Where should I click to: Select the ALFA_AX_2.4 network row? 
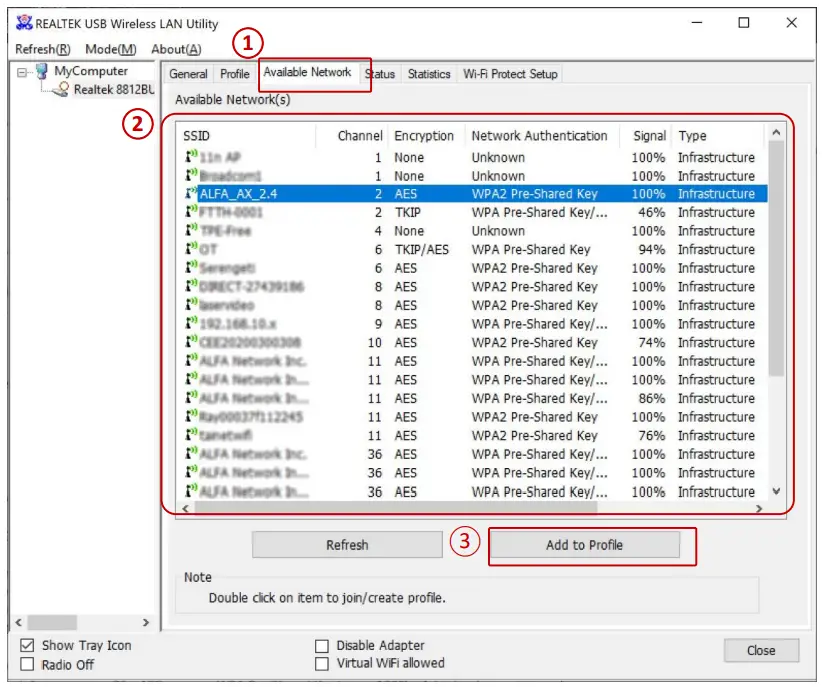click(475, 194)
